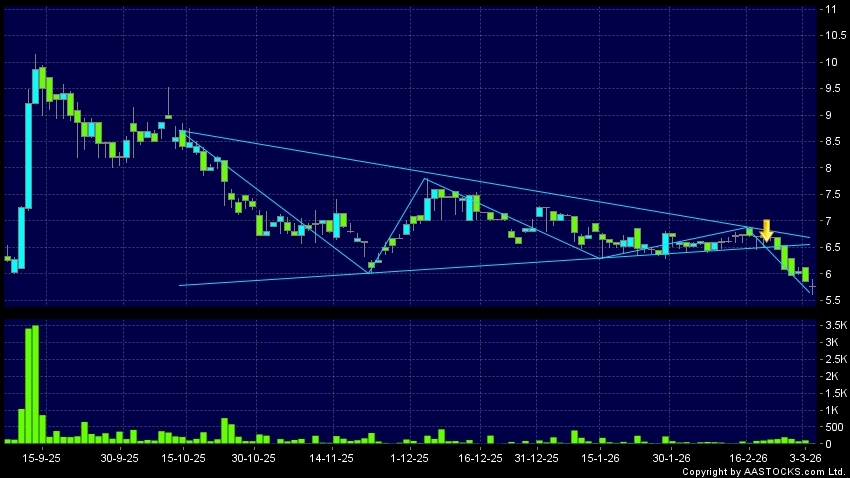Select the 16-2-26 date label
Image resolution: width=850 pixels, height=478 pixels.
pos(750,457)
